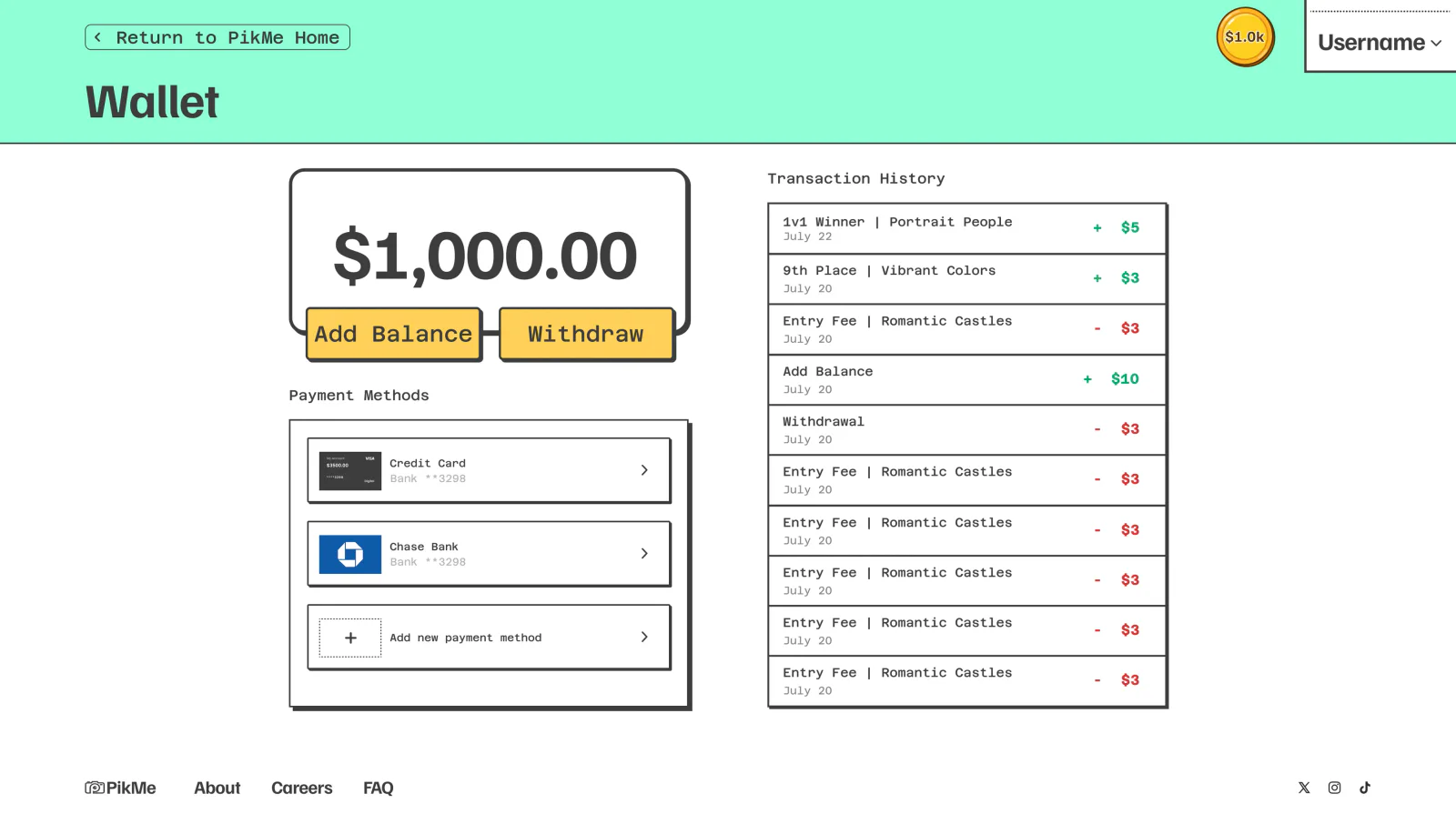Open the X social media icon
This screenshot has height=824, width=1456.
click(1304, 788)
